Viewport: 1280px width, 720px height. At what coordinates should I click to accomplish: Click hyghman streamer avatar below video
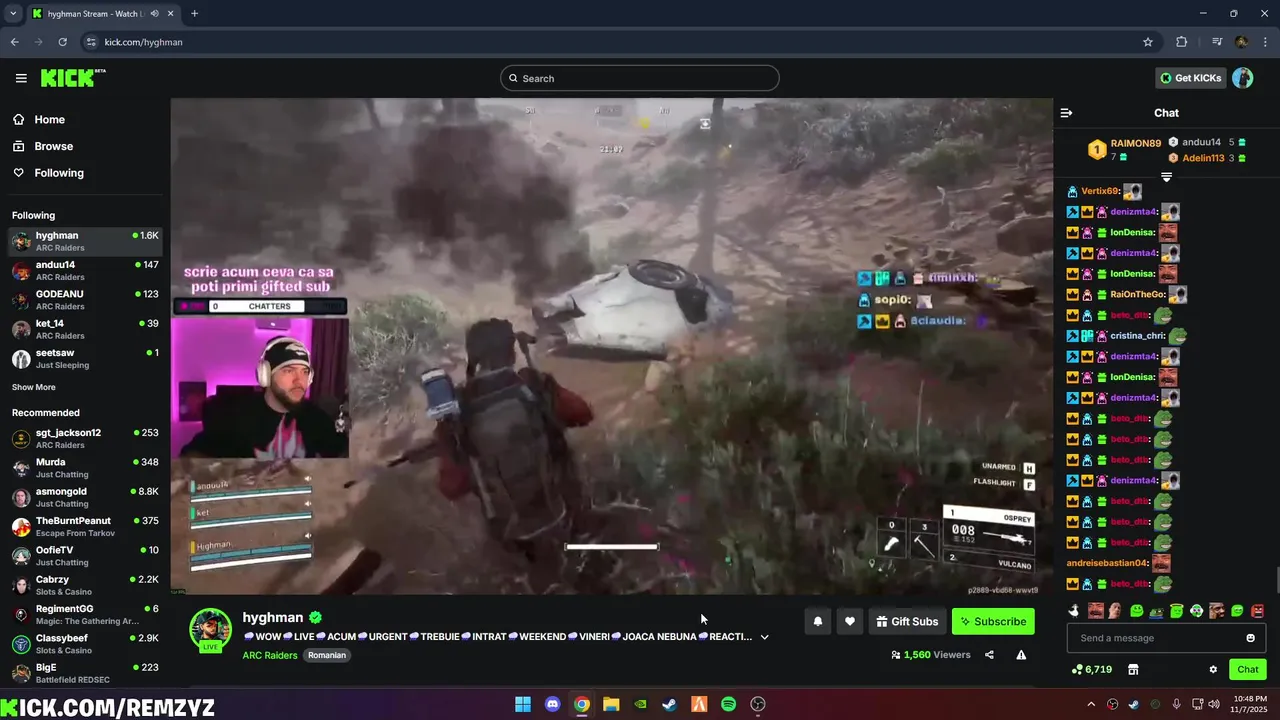pos(210,629)
